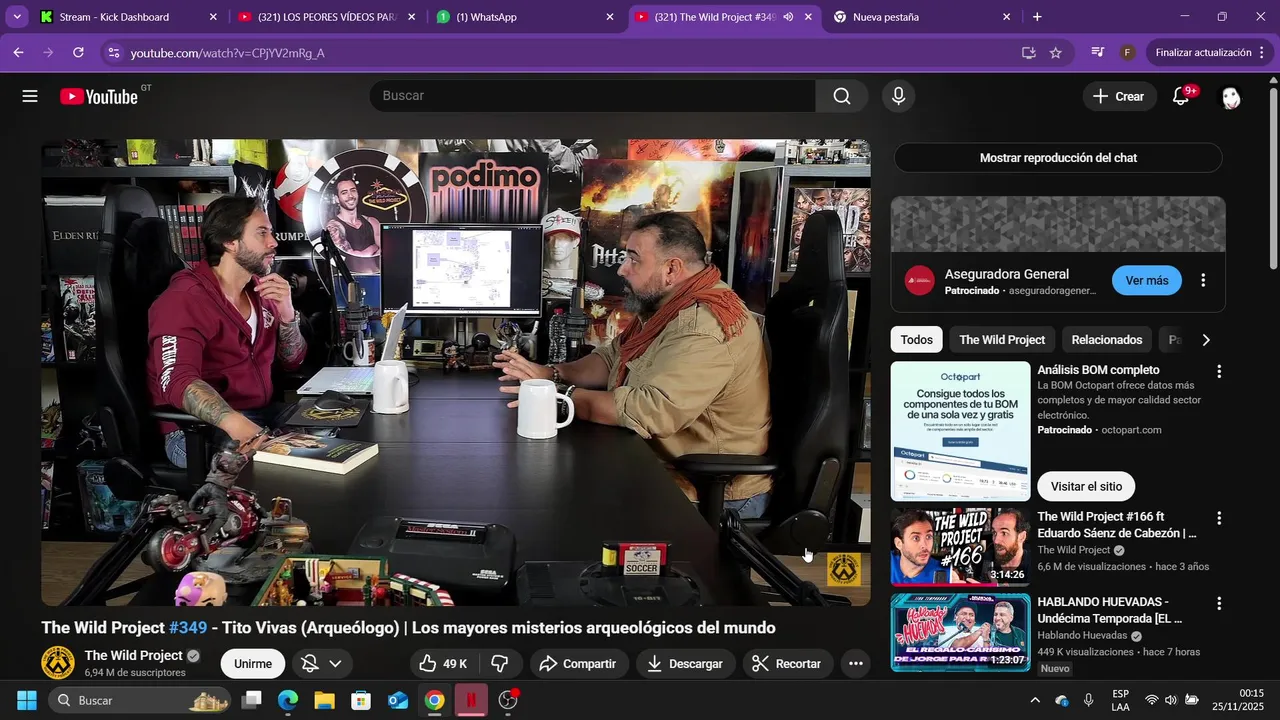View site information icon in address bar
The image size is (1280, 720).
[x=113, y=52]
